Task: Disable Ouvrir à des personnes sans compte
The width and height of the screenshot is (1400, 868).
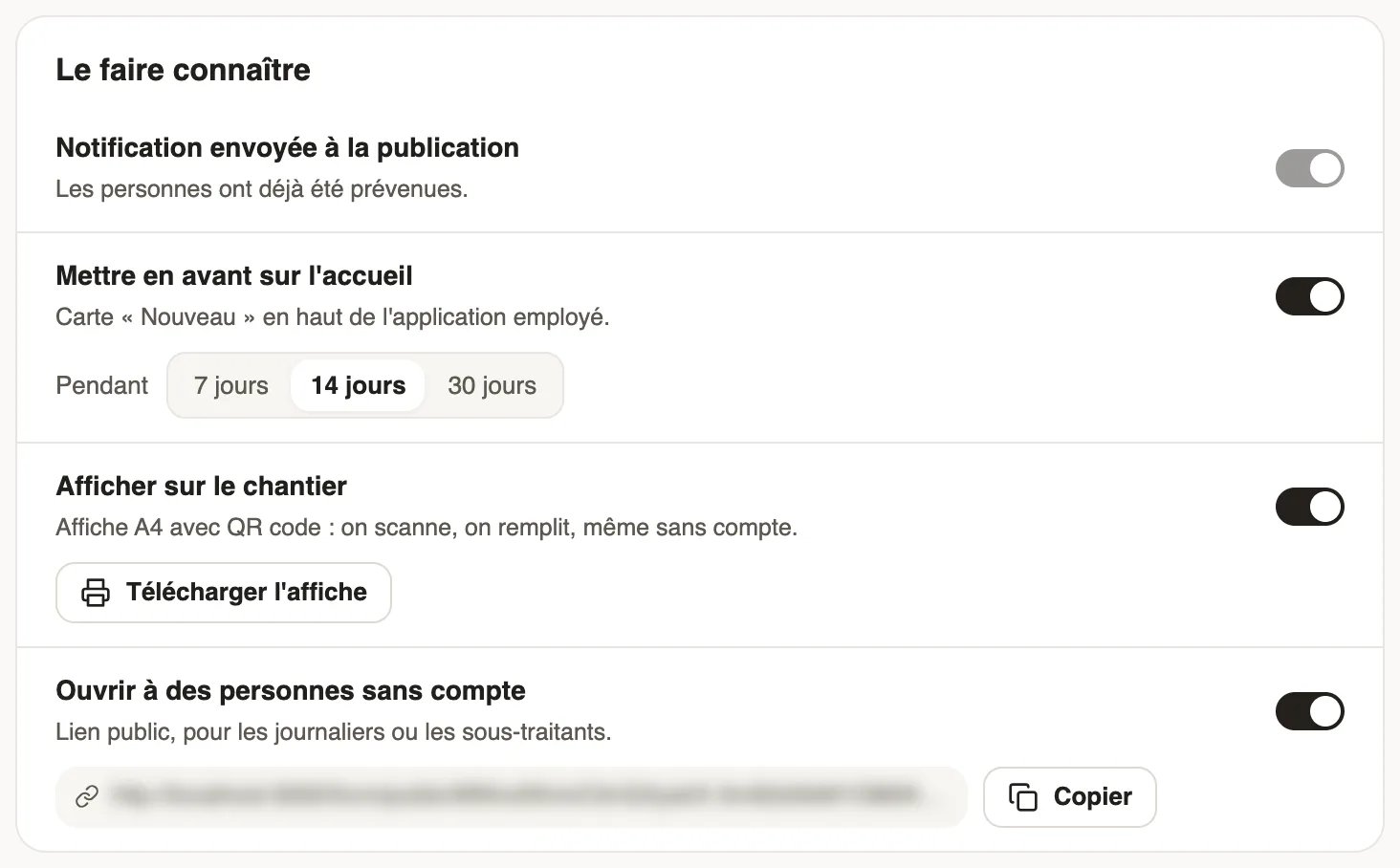Action: 1309,711
